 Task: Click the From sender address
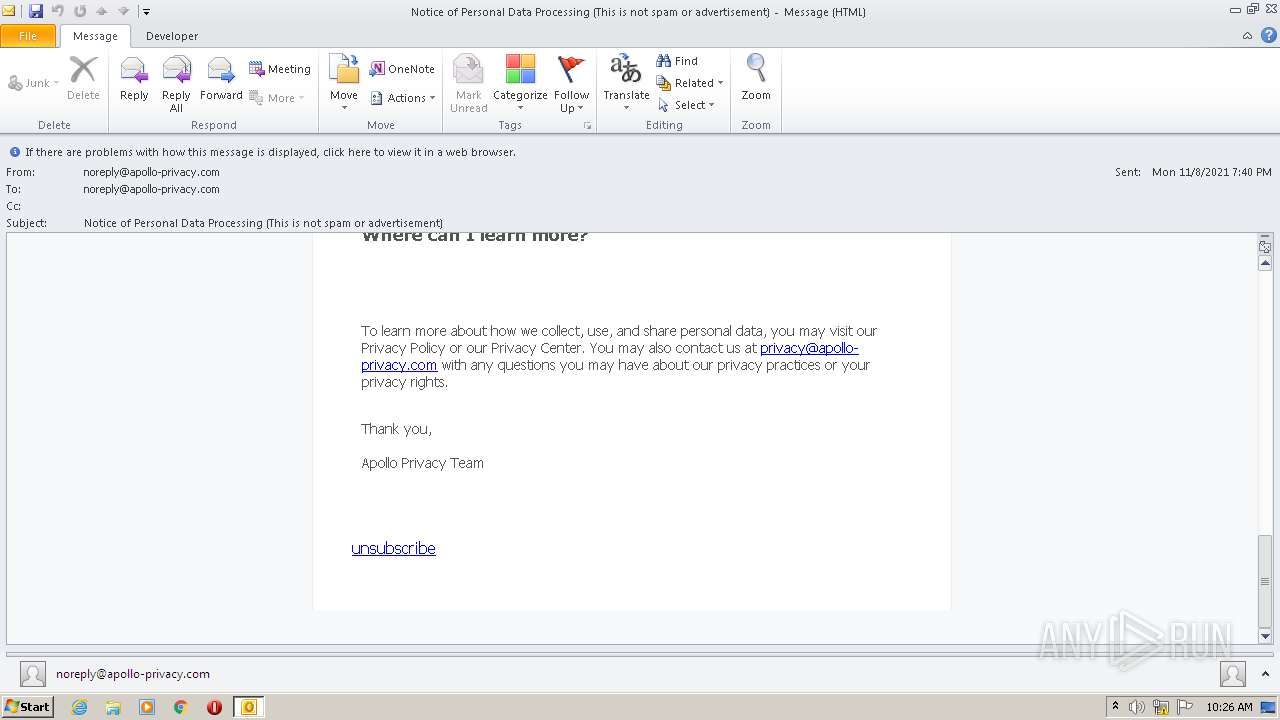pyautogui.click(x=152, y=172)
